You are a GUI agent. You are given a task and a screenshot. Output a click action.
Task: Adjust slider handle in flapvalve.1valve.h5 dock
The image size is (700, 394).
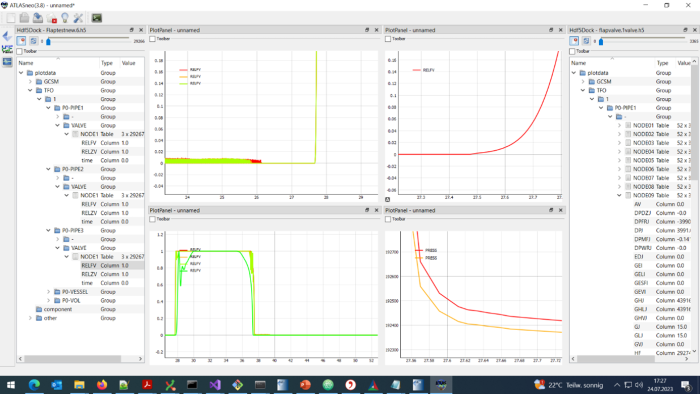(x=601, y=41)
